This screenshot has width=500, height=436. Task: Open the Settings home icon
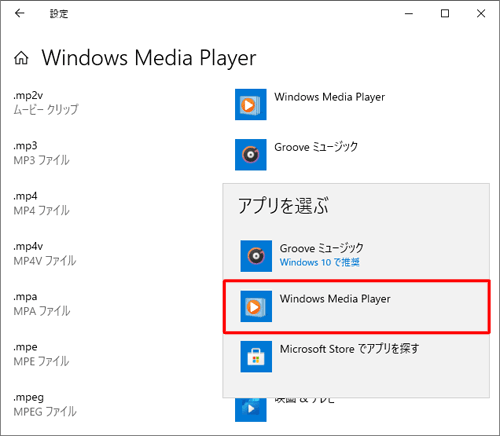coord(21,58)
